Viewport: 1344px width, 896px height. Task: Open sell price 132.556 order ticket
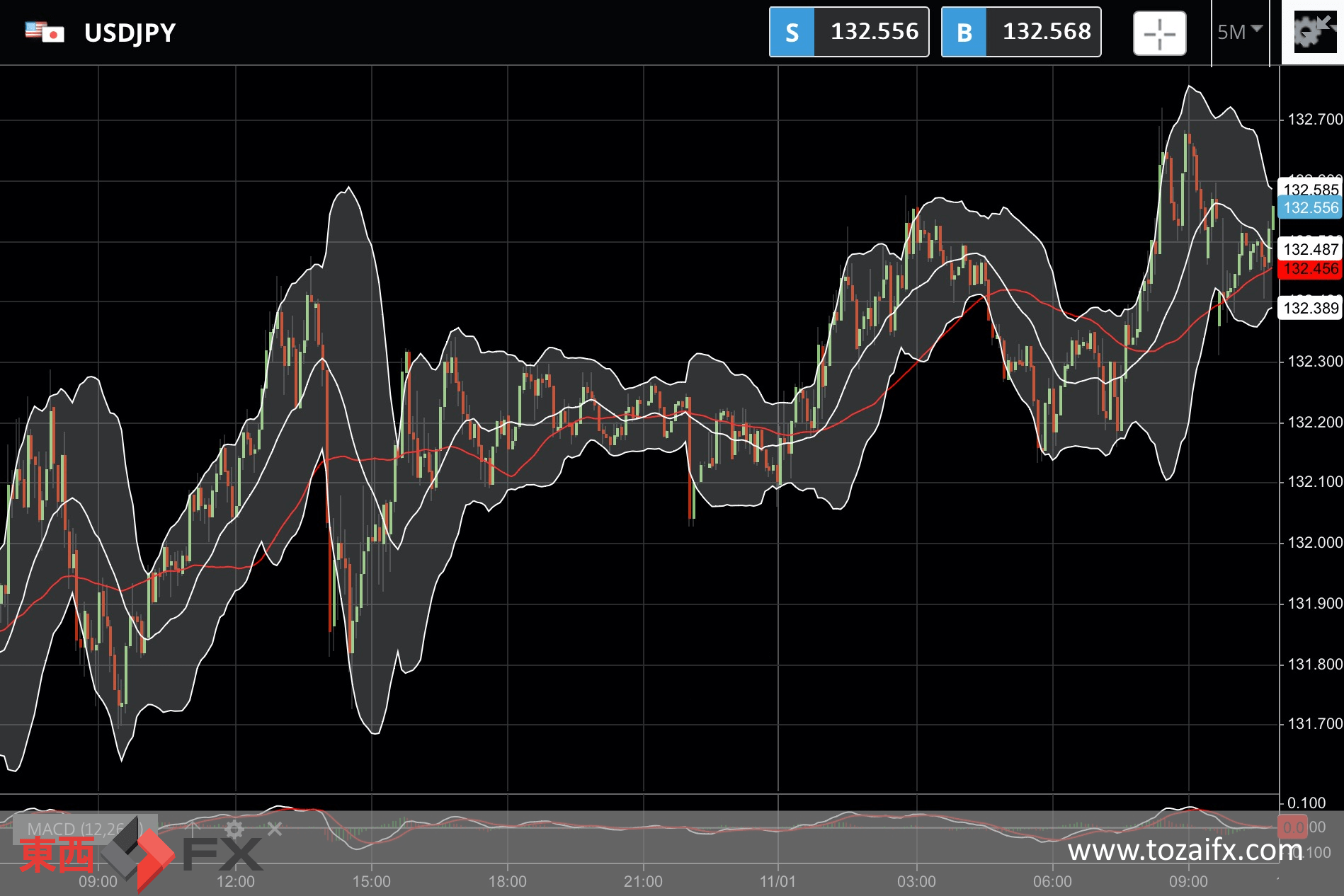(874, 32)
